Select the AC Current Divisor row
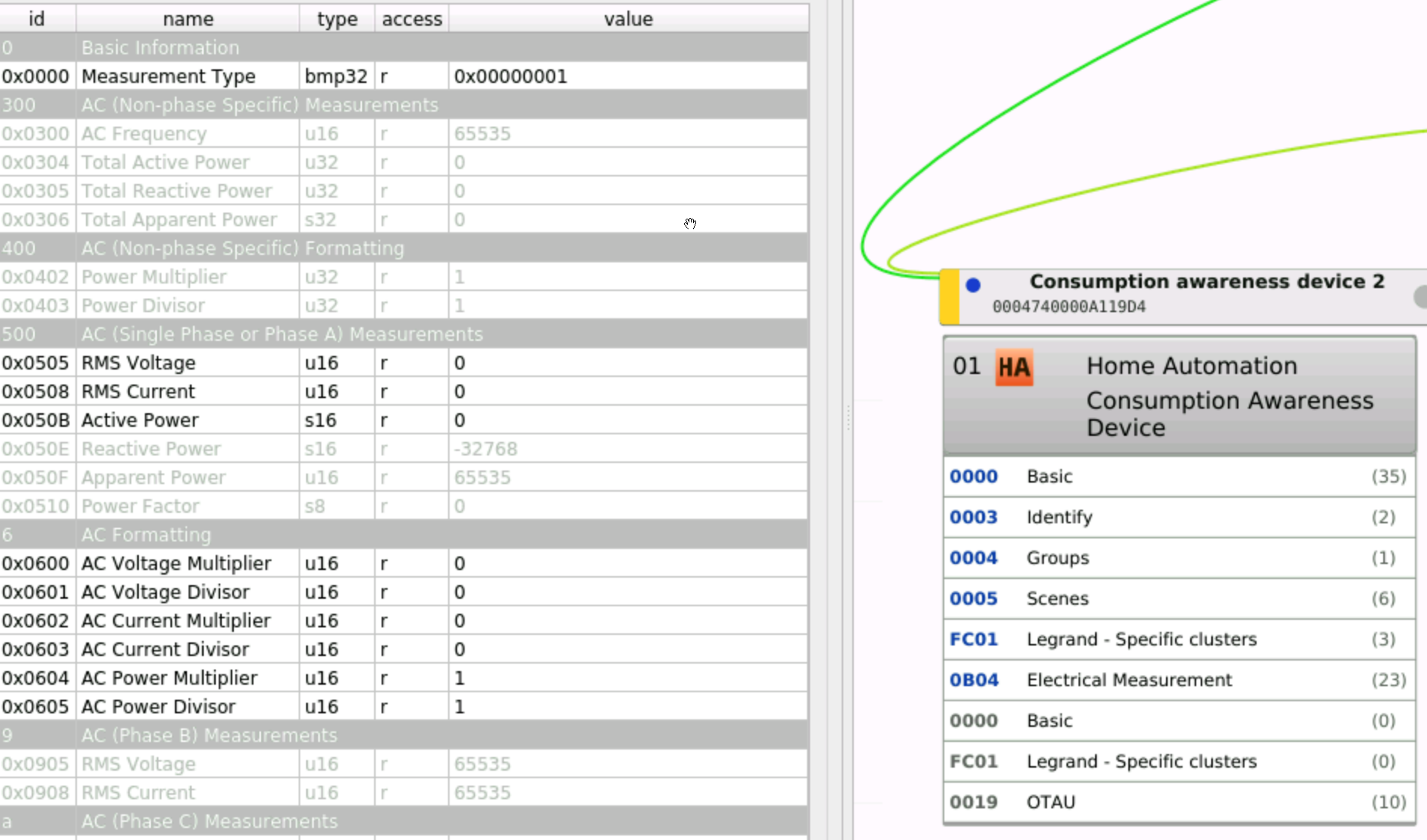The image size is (1427, 840). click(x=404, y=649)
